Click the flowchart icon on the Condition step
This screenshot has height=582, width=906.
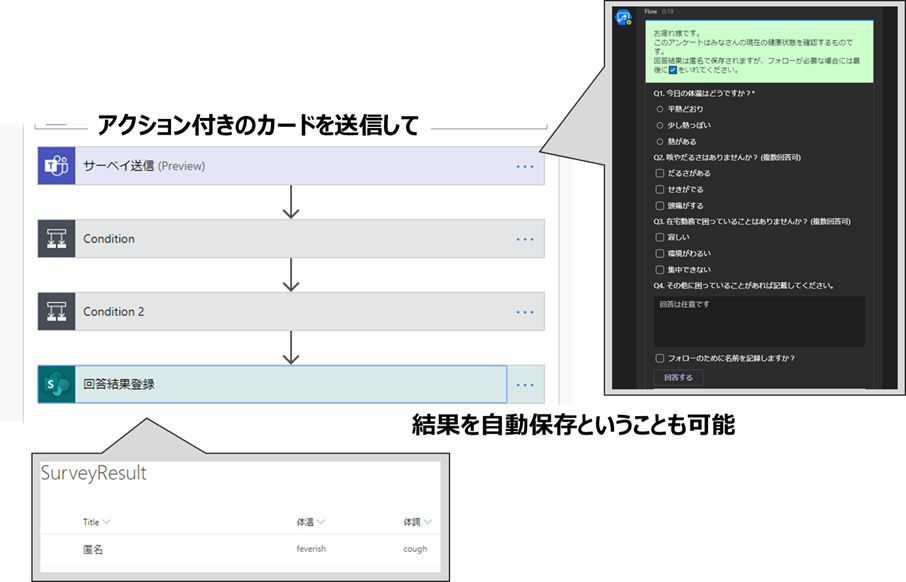point(56,239)
